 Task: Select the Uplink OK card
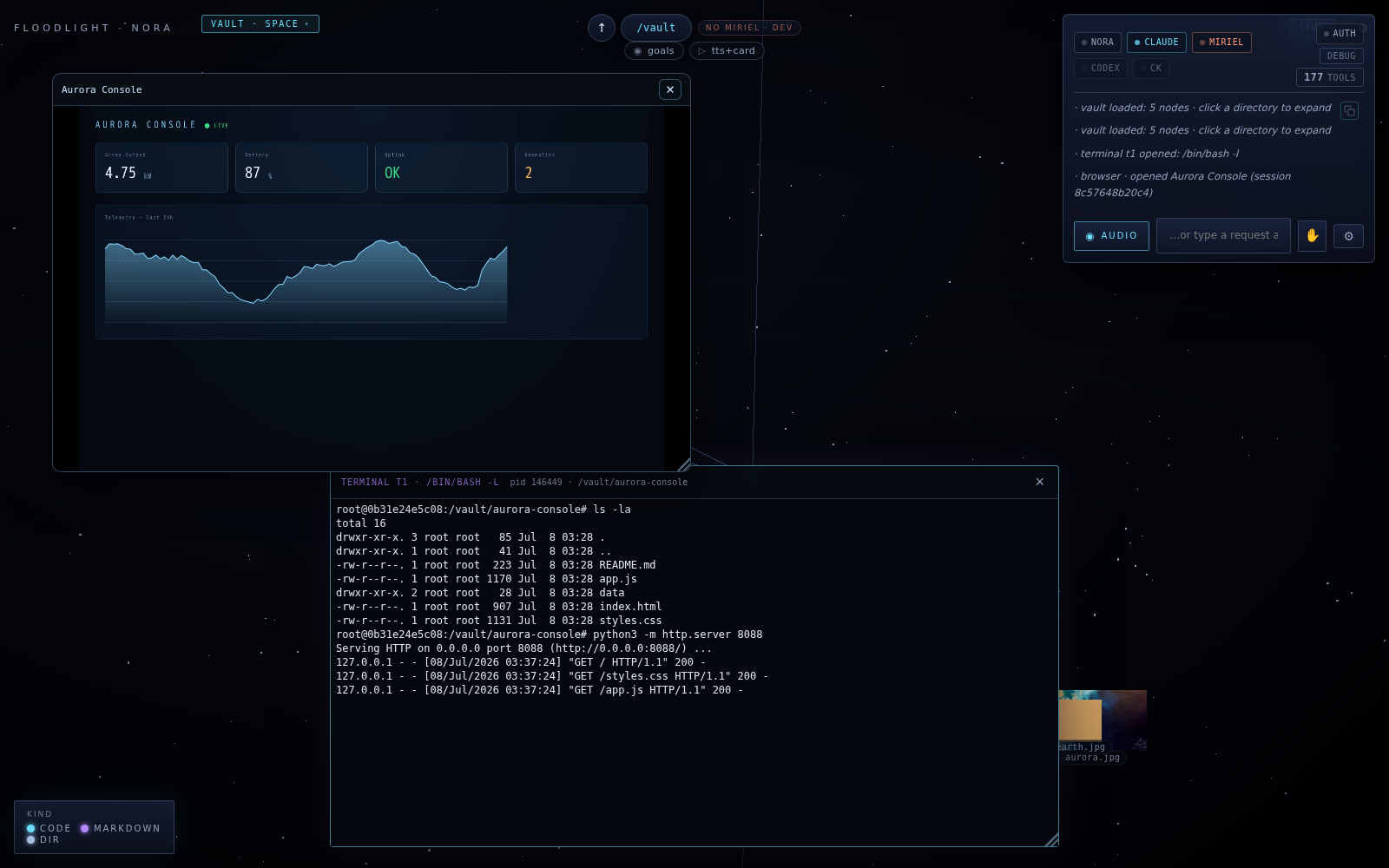tap(441, 168)
